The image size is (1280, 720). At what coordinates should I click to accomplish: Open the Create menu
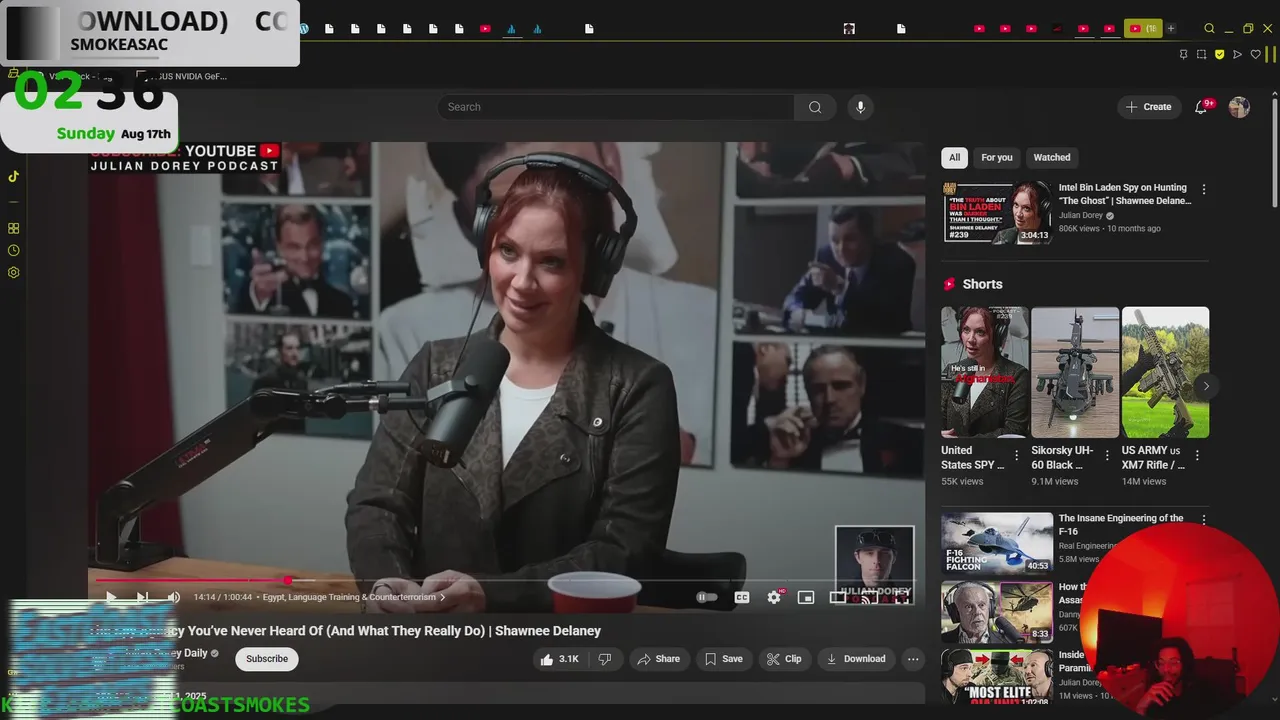tap(1148, 107)
